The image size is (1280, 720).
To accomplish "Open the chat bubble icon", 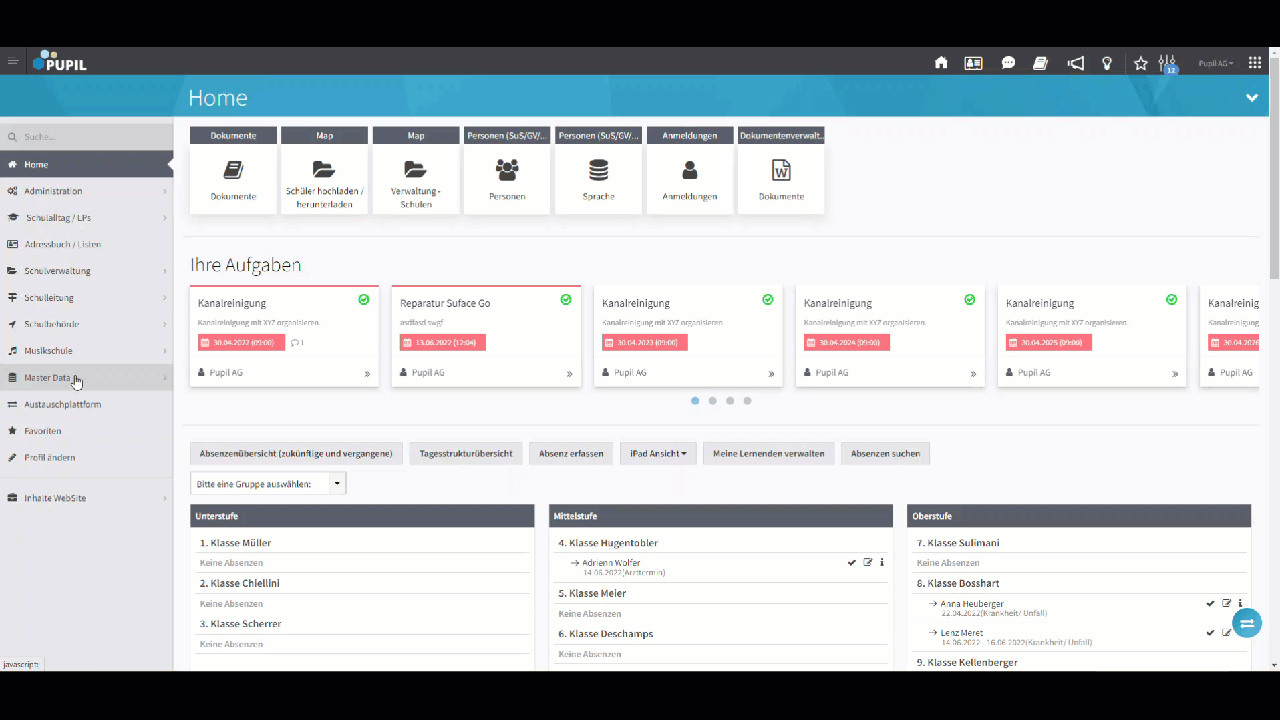I will 1008,62.
